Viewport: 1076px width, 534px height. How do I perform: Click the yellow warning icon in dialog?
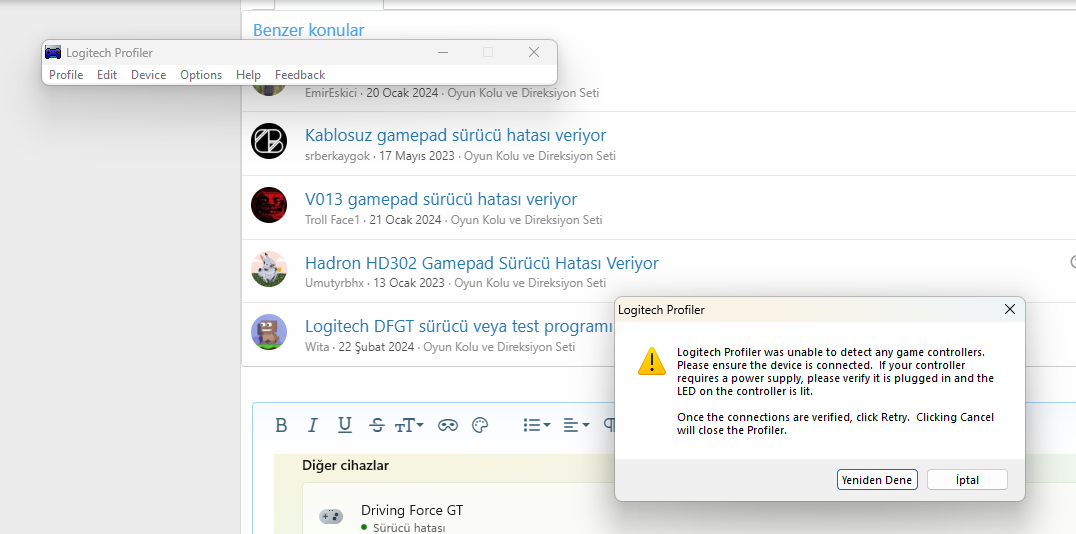click(651, 361)
